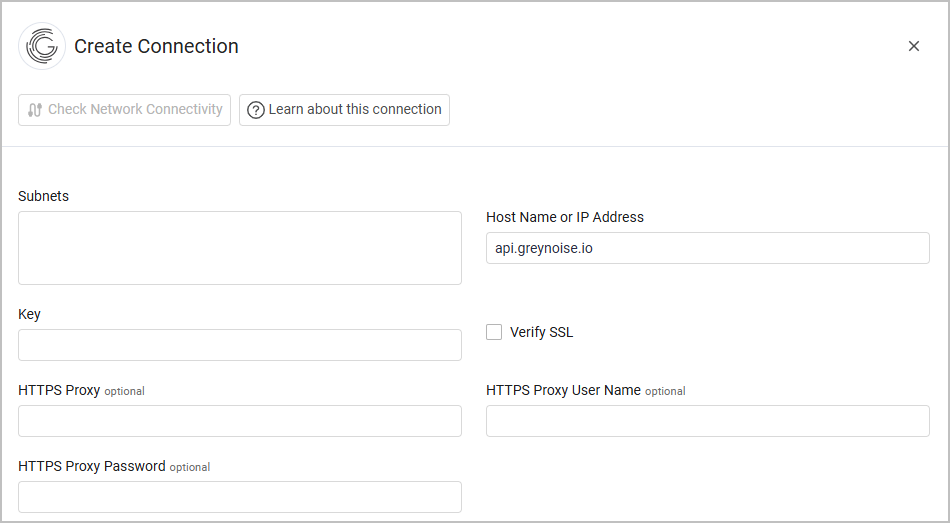Click the GreyNoise logo icon

click(42, 46)
